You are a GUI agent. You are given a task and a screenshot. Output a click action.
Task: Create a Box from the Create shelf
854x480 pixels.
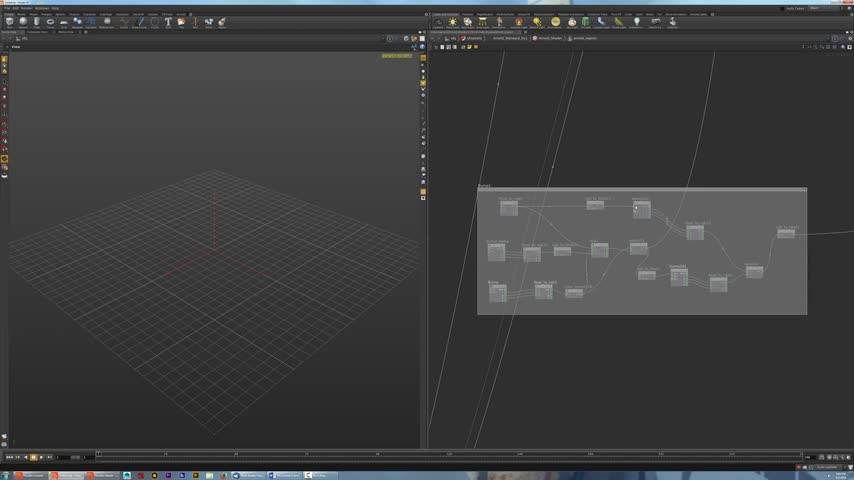pos(9,22)
